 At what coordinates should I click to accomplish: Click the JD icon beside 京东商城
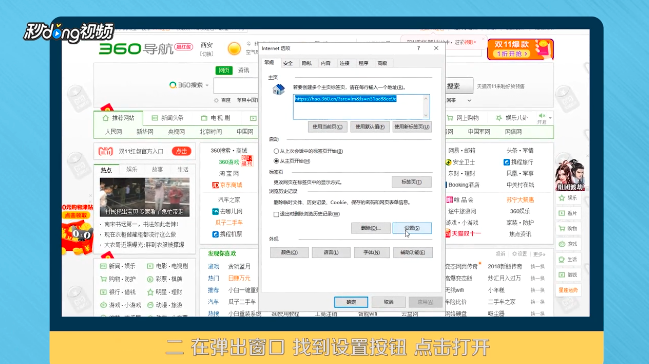[x=215, y=185]
